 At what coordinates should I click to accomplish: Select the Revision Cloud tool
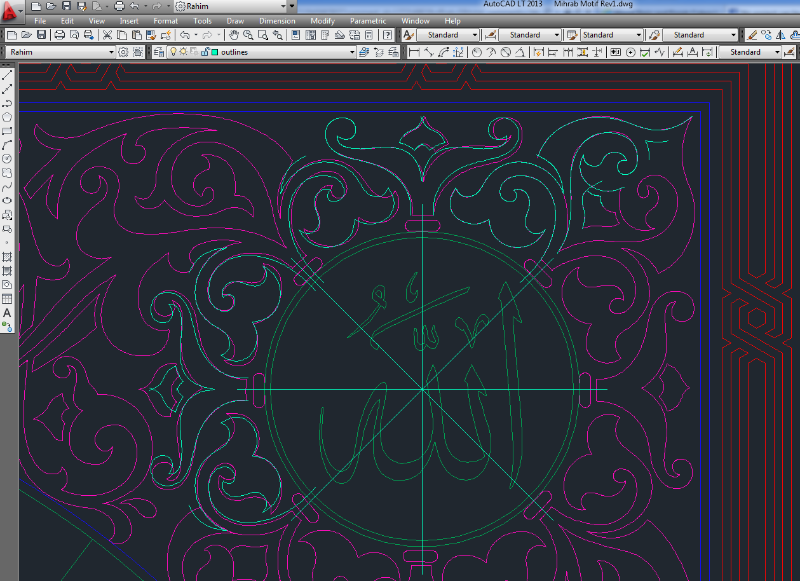click(7, 173)
